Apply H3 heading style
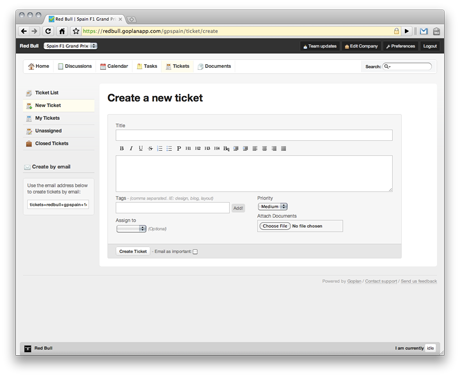 click(207, 148)
